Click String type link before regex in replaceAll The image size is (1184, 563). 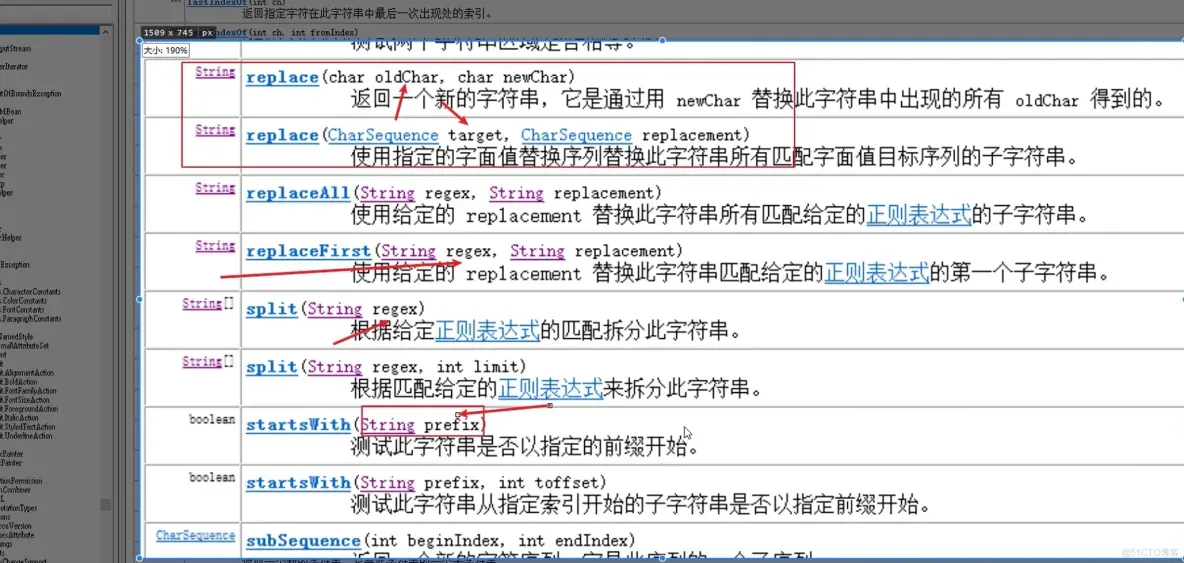coord(387,193)
